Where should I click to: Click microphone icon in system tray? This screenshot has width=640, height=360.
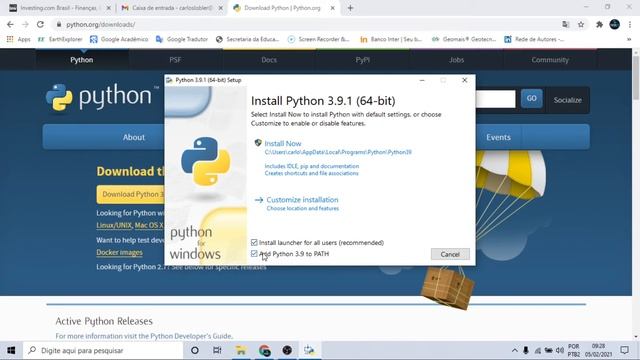pos(526,351)
